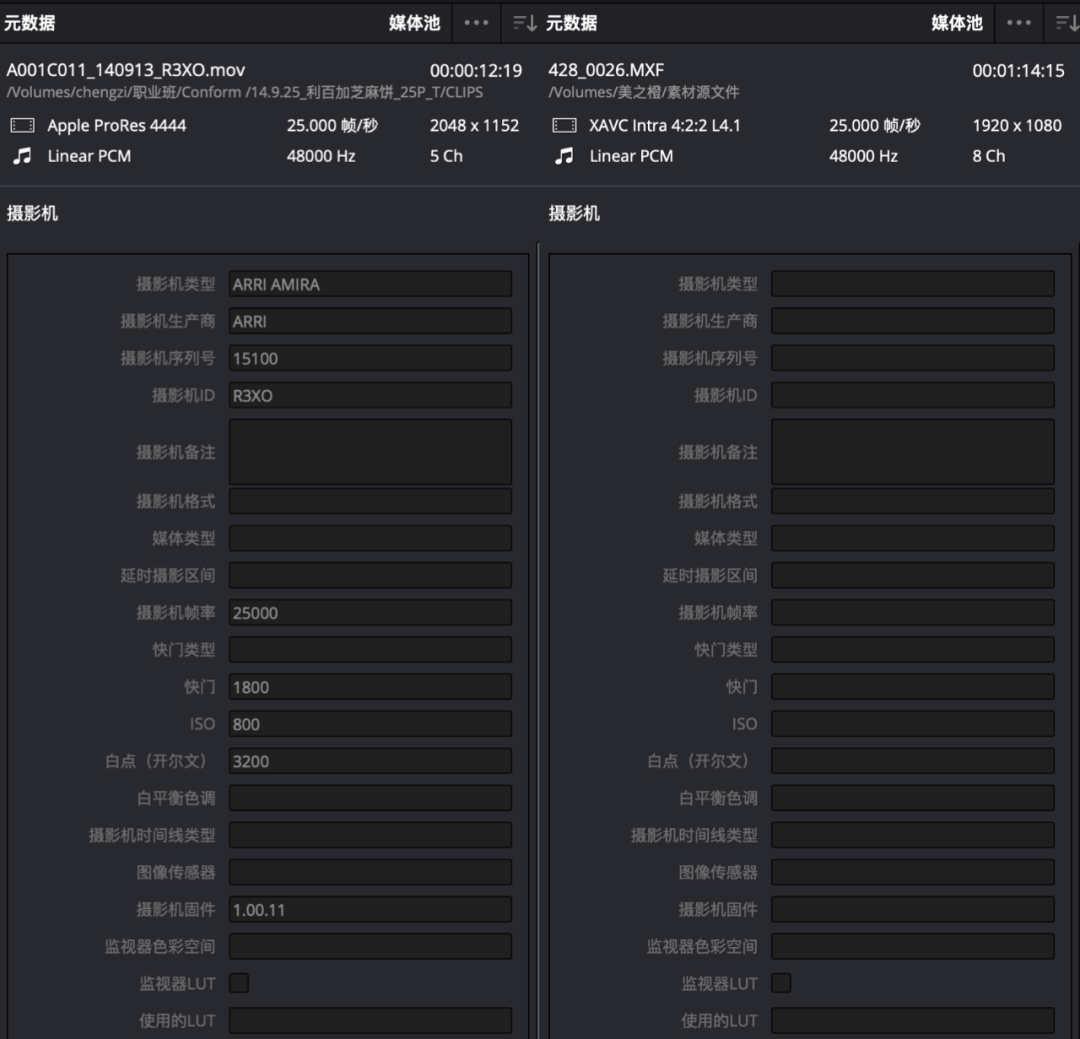Open the 媒体池 dropdown in the right panel
1080x1039 pixels.
pos(957,23)
